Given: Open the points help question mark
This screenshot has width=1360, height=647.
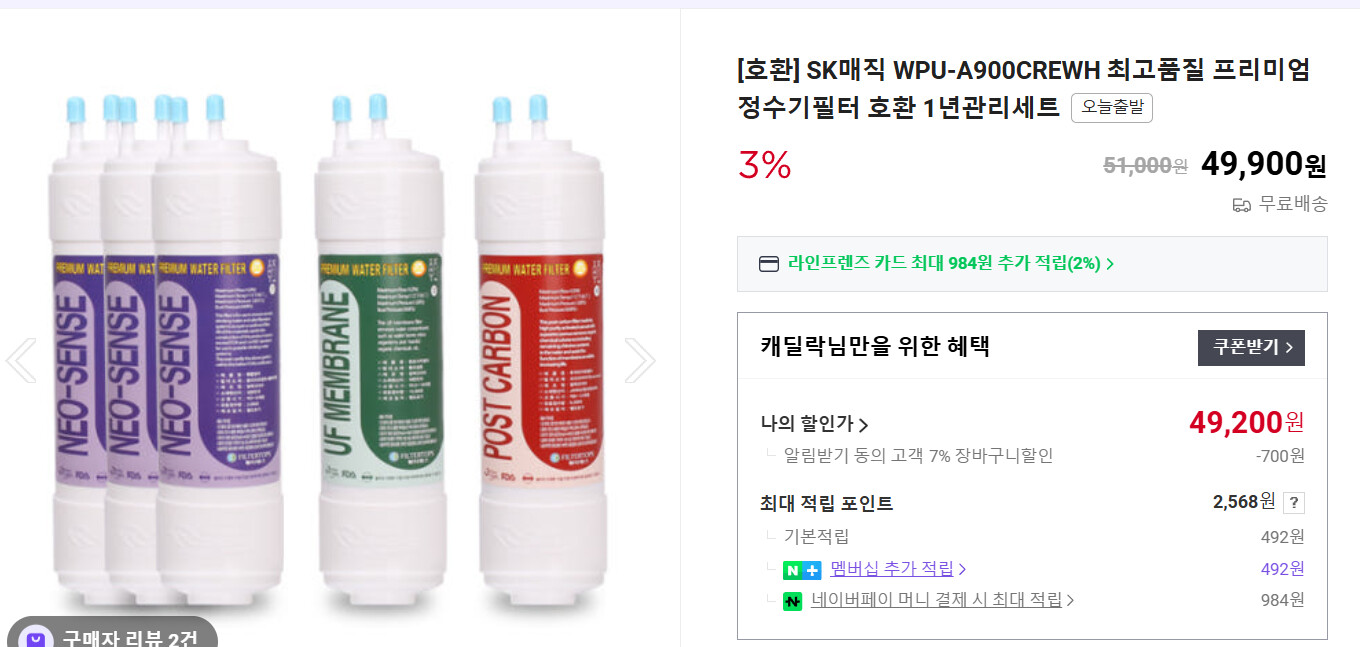Looking at the screenshot, I should [1293, 502].
